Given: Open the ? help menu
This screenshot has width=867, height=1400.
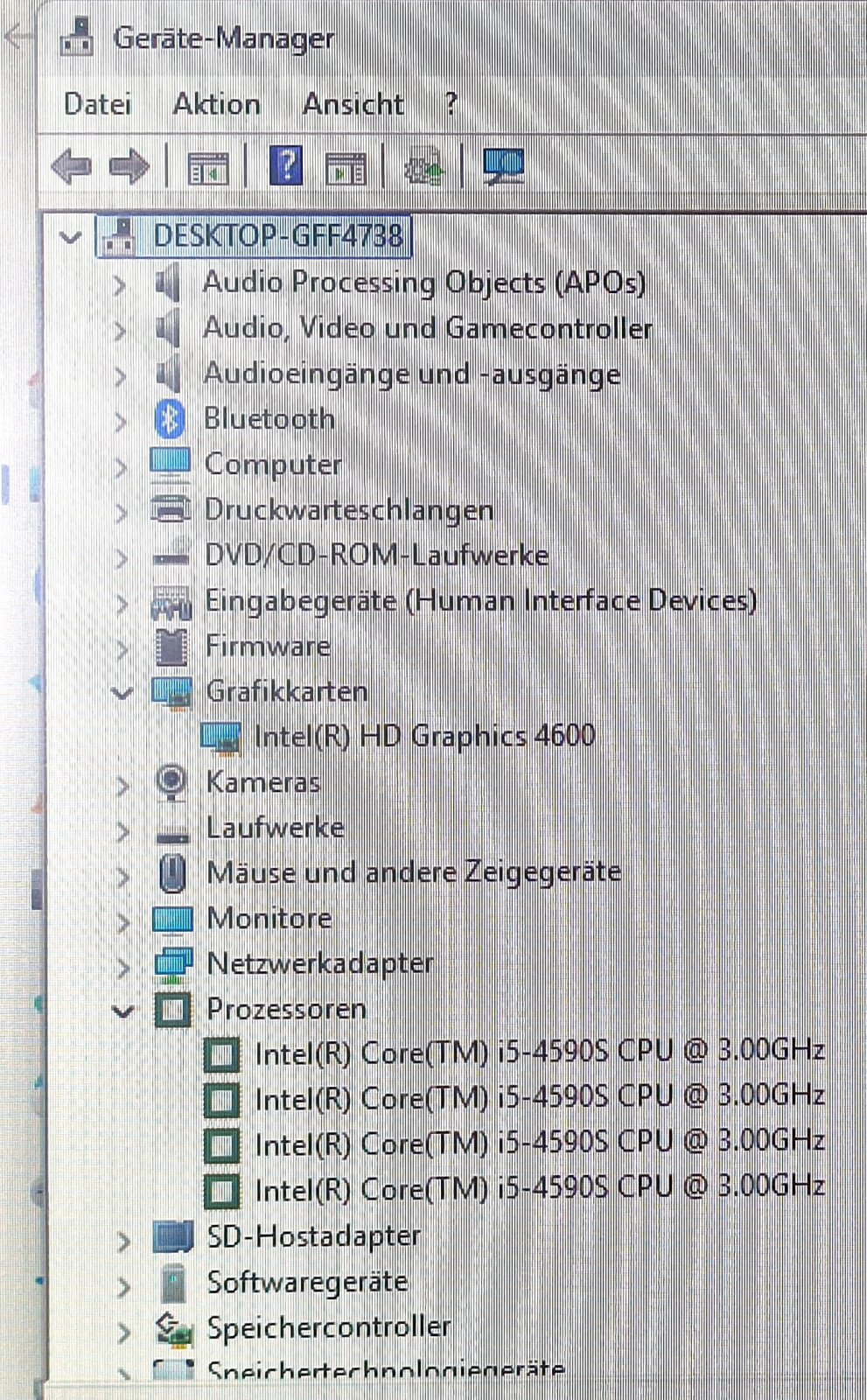Looking at the screenshot, I should pos(451,104).
